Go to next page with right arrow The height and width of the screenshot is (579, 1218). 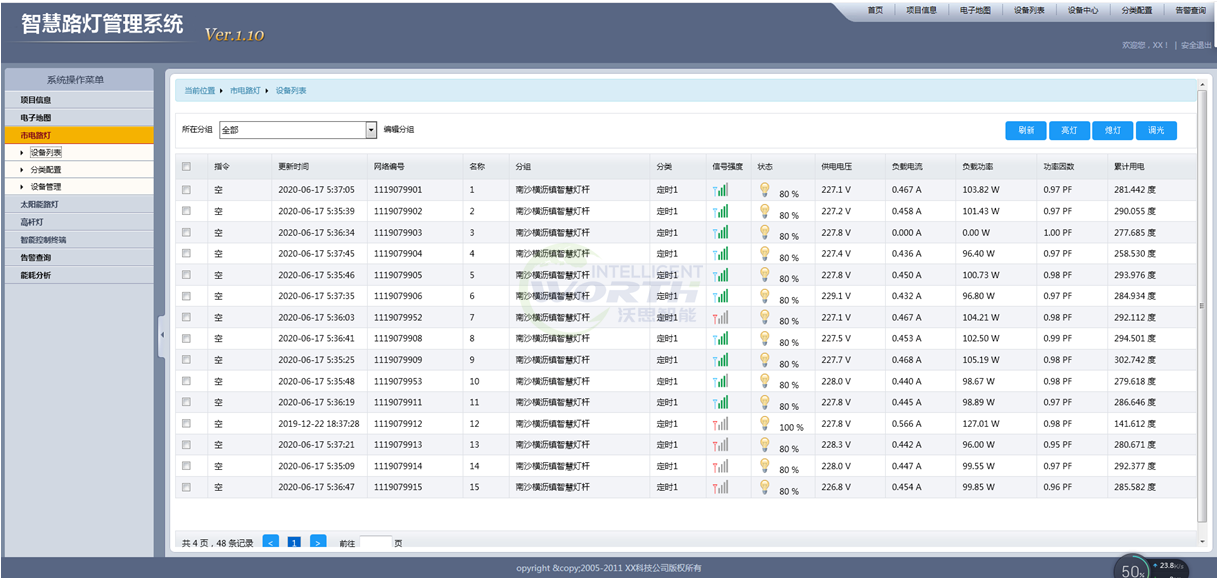318,542
